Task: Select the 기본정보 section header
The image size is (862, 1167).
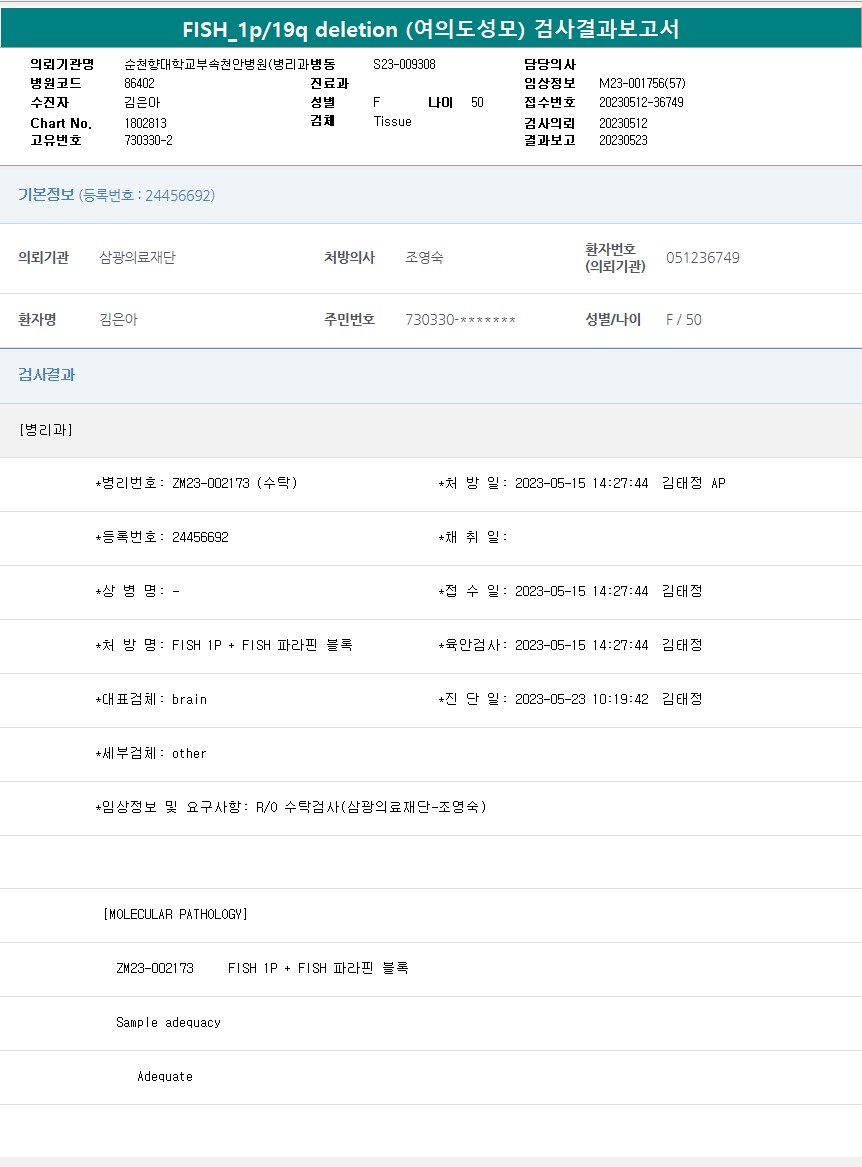Action: (116, 195)
